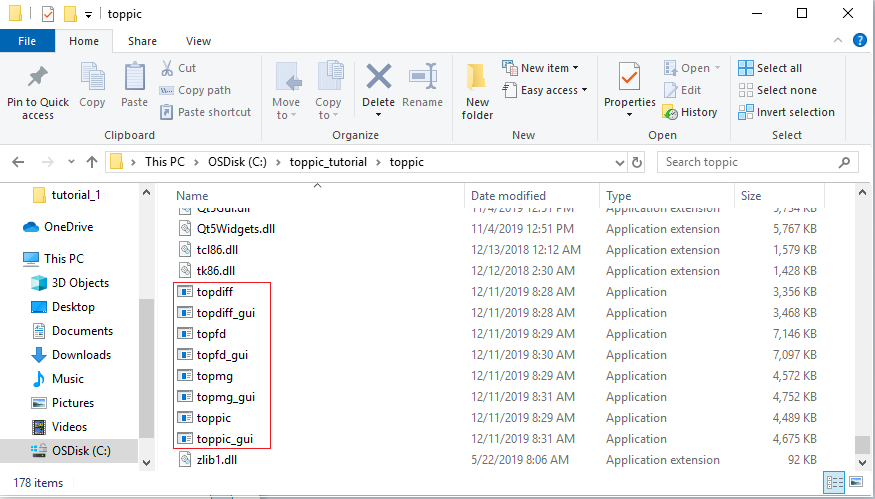This screenshot has width=875, height=499.
Task: Expand address bar history dropdown
Action: click(x=619, y=162)
